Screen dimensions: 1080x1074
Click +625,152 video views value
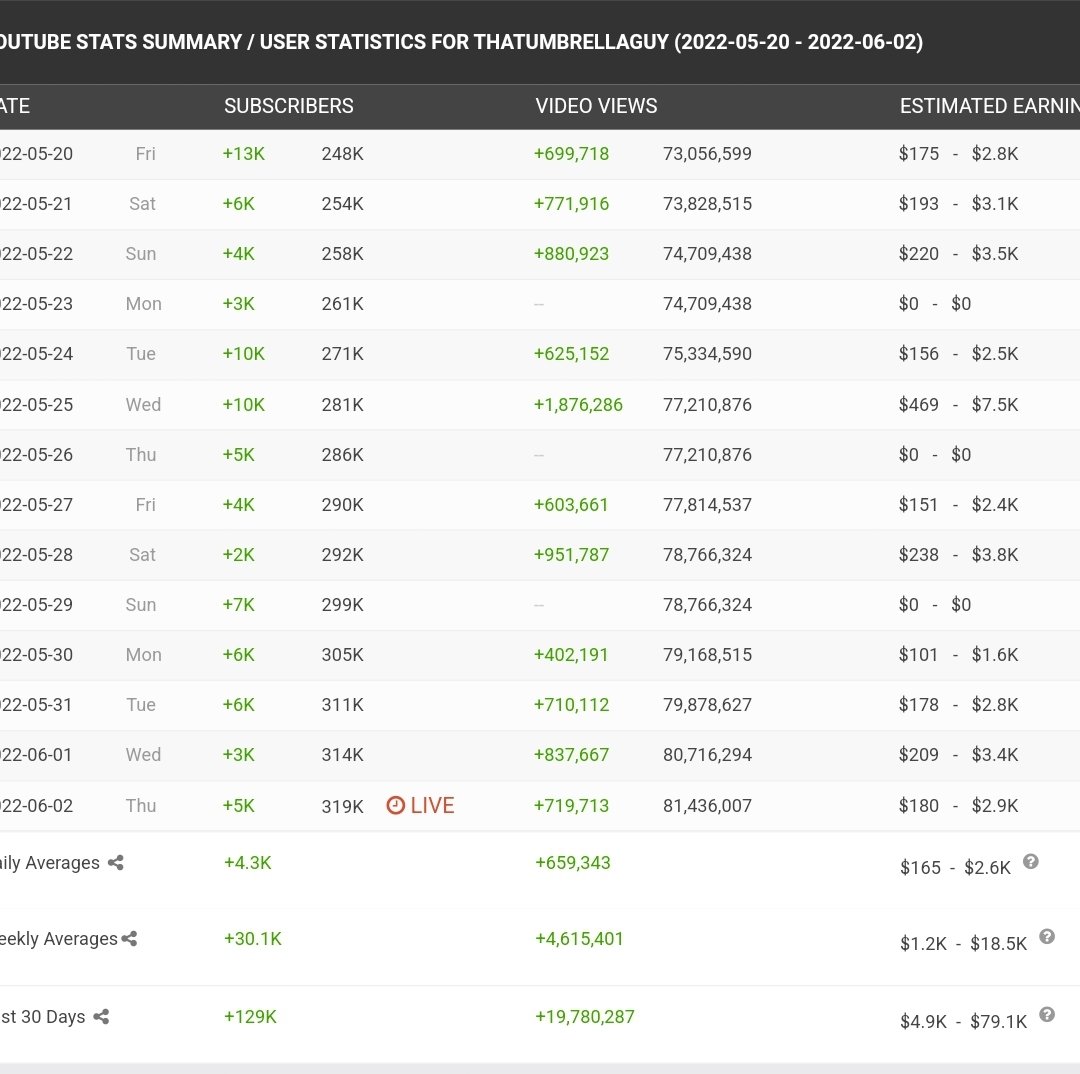pos(572,353)
